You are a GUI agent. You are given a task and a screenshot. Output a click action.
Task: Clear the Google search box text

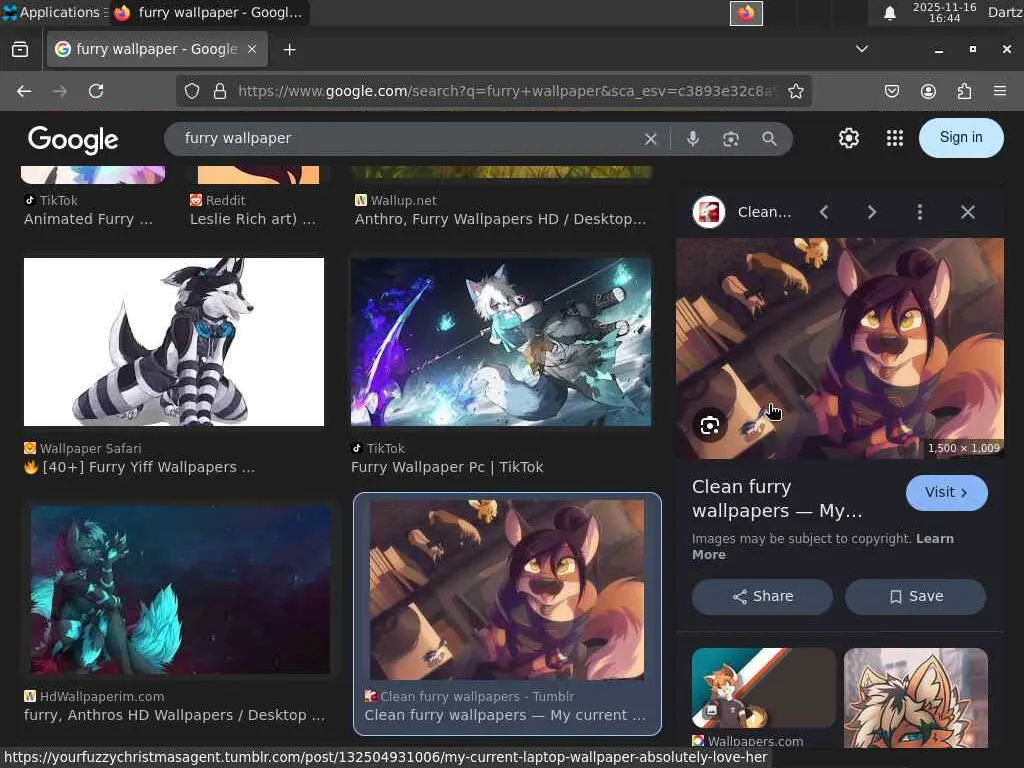click(650, 138)
